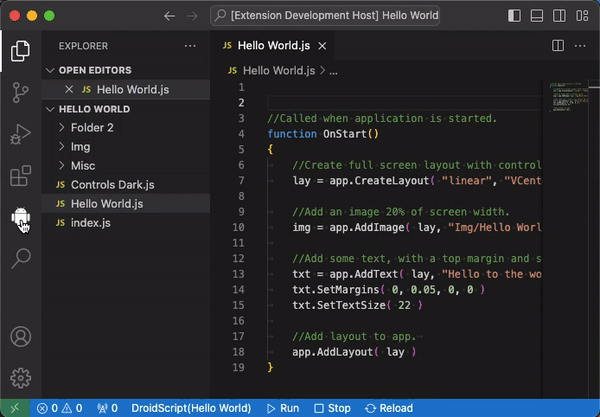Open the Run and Debug view
The height and width of the screenshot is (417, 600).
[x=20, y=134]
